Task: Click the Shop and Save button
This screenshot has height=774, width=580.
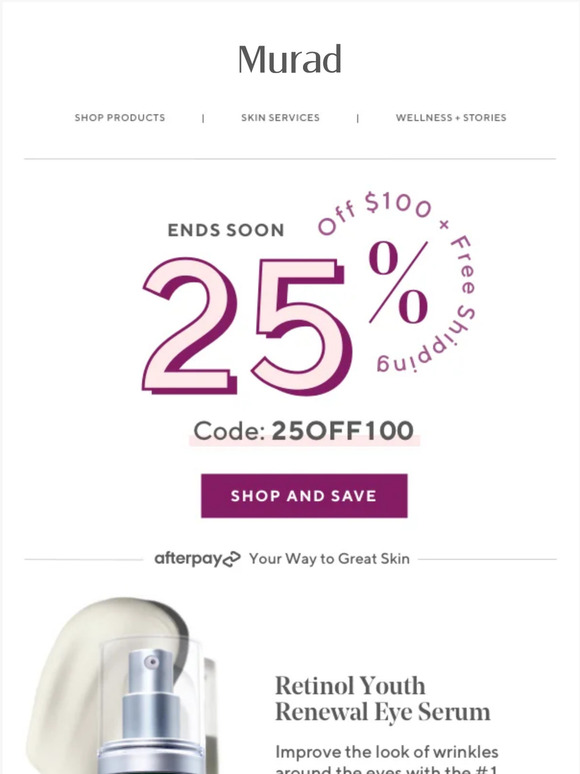Action: (304, 496)
